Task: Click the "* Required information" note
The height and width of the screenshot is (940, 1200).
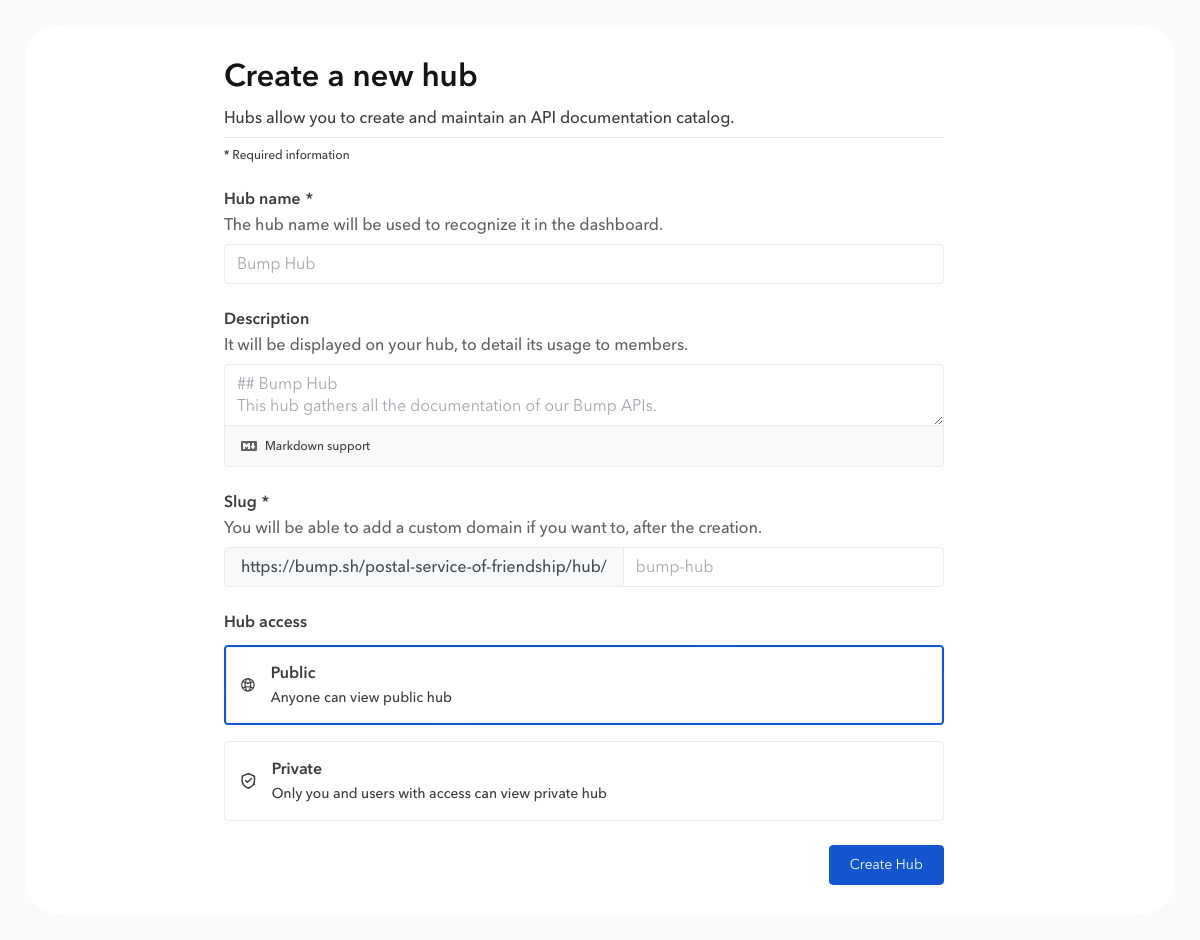Action: (x=287, y=155)
